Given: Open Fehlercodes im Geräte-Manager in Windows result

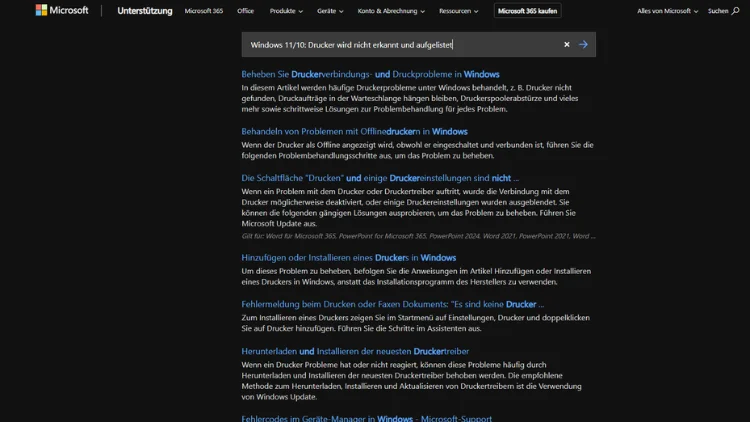Looking at the screenshot, I should click(x=366, y=418).
